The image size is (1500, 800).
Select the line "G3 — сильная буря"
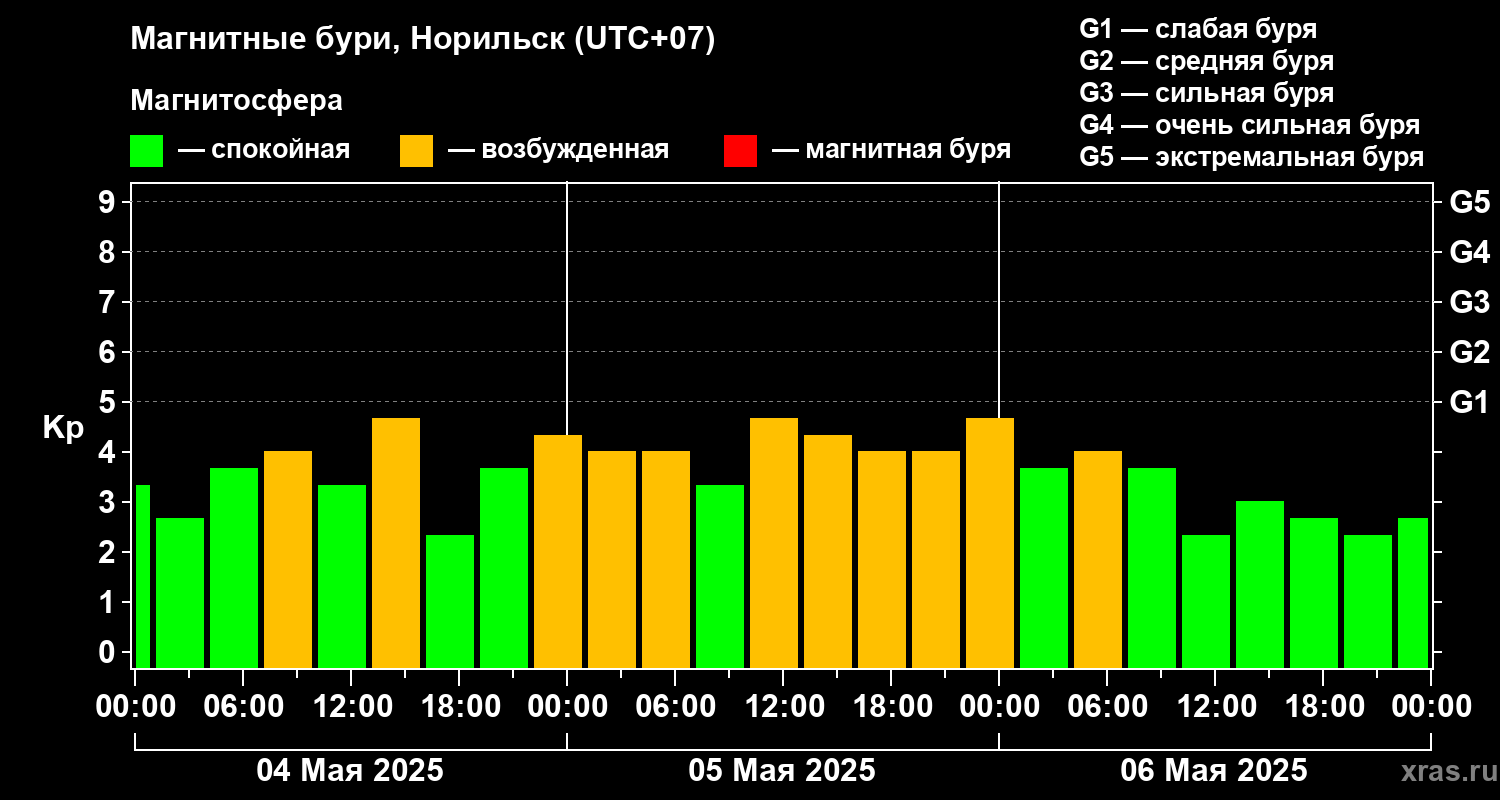click(x=1206, y=93)
